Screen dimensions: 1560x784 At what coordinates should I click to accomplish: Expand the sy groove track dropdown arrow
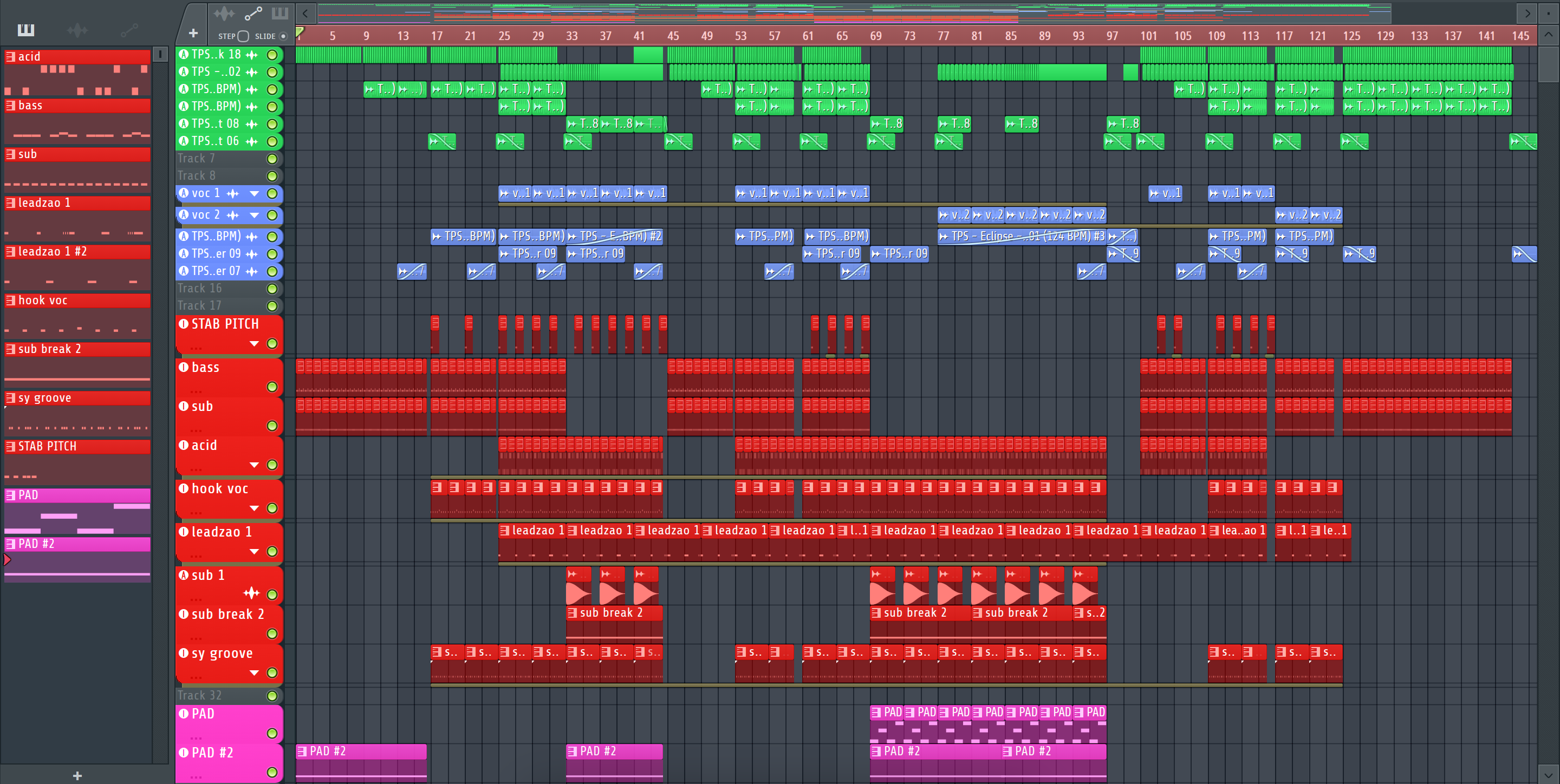(255, 672)
